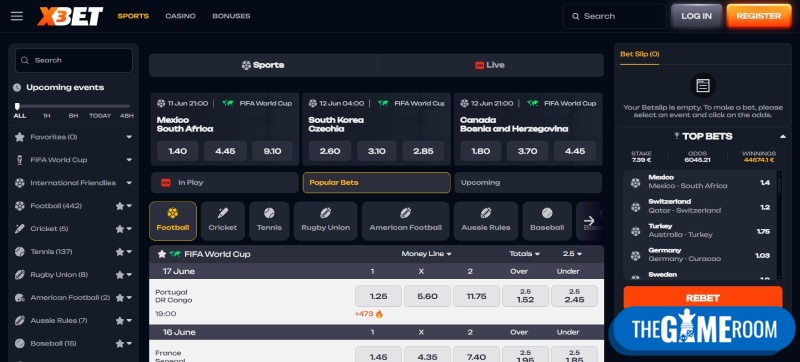Click the American Football (2) helmet icon
Viewport: 800px width, 362px height.
tap(20, 298)
